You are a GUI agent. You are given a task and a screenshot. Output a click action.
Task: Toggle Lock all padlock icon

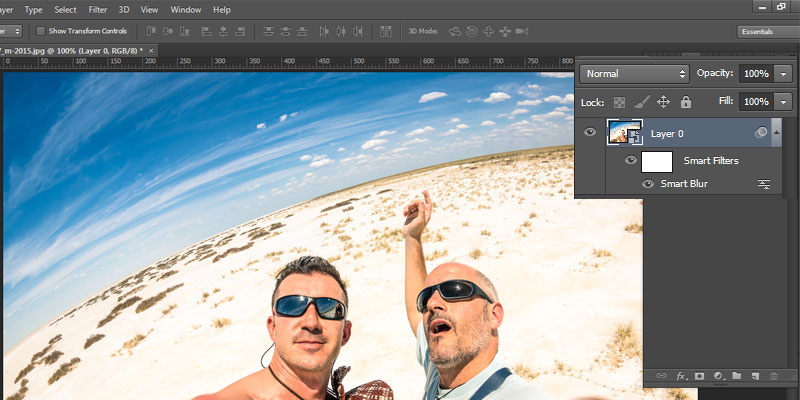tap(686, 102)
